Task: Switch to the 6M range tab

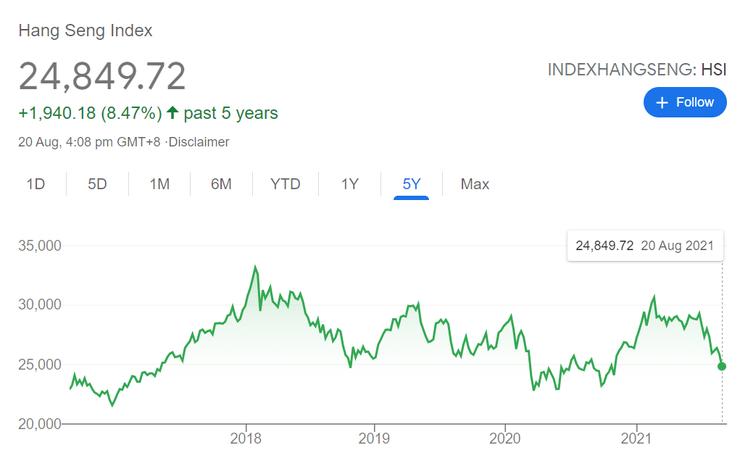Action: [x=221, y=184]
